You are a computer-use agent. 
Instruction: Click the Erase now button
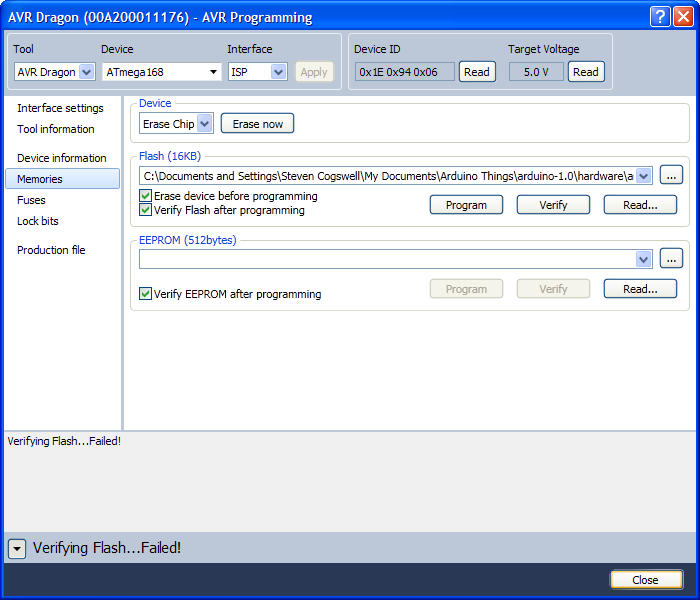tap(257, 124)
